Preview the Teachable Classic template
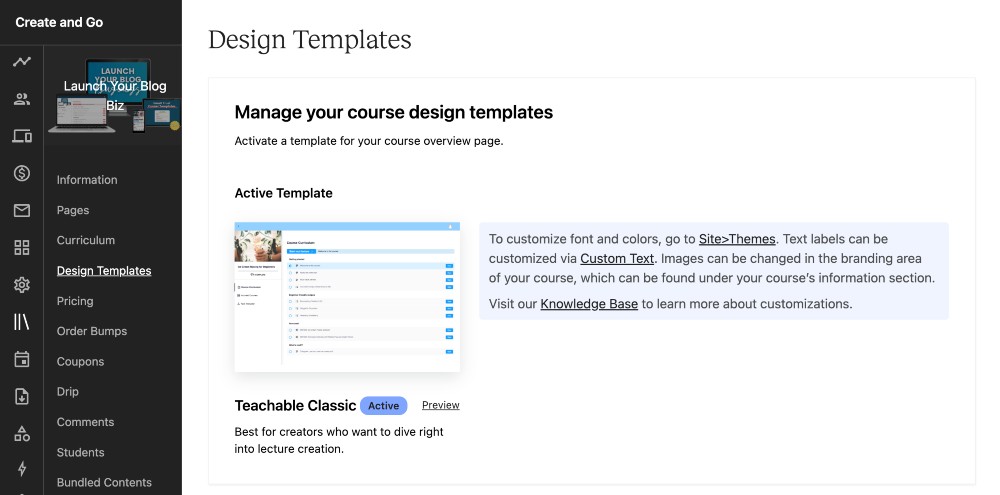Viewport: 1000px width, 495px height. pos(440,405)
